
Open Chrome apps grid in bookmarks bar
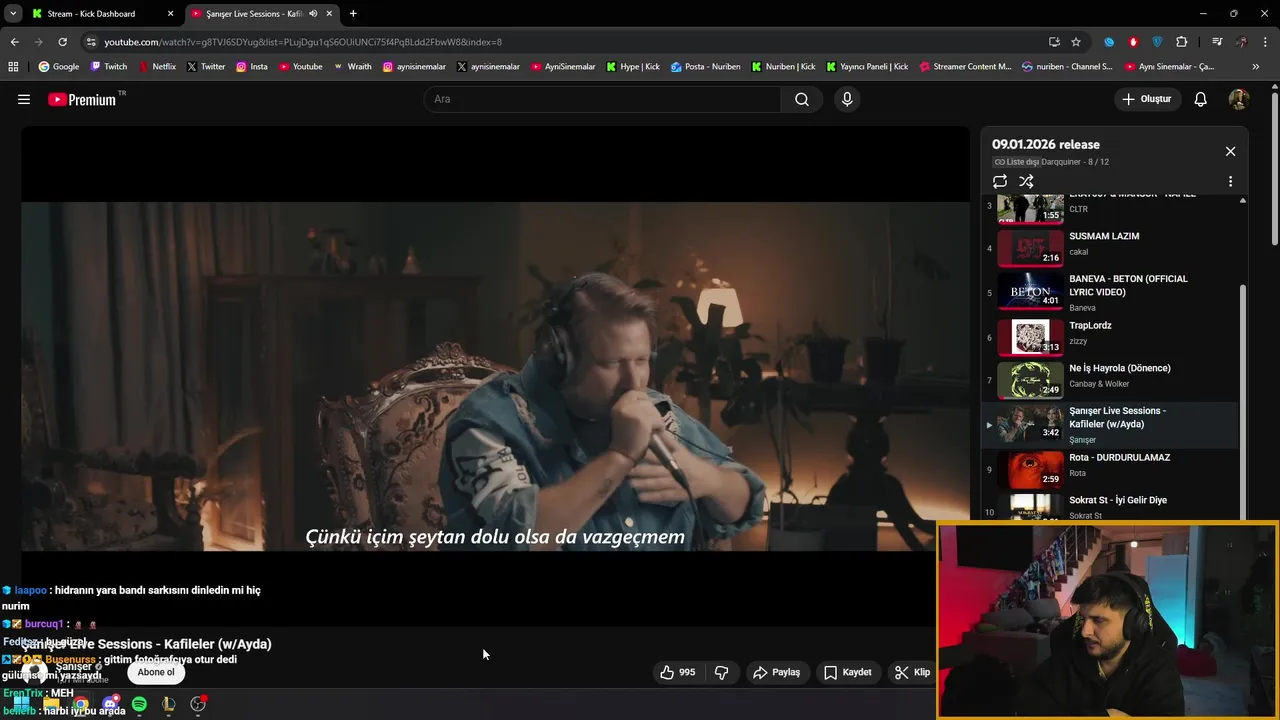(13, 67)
